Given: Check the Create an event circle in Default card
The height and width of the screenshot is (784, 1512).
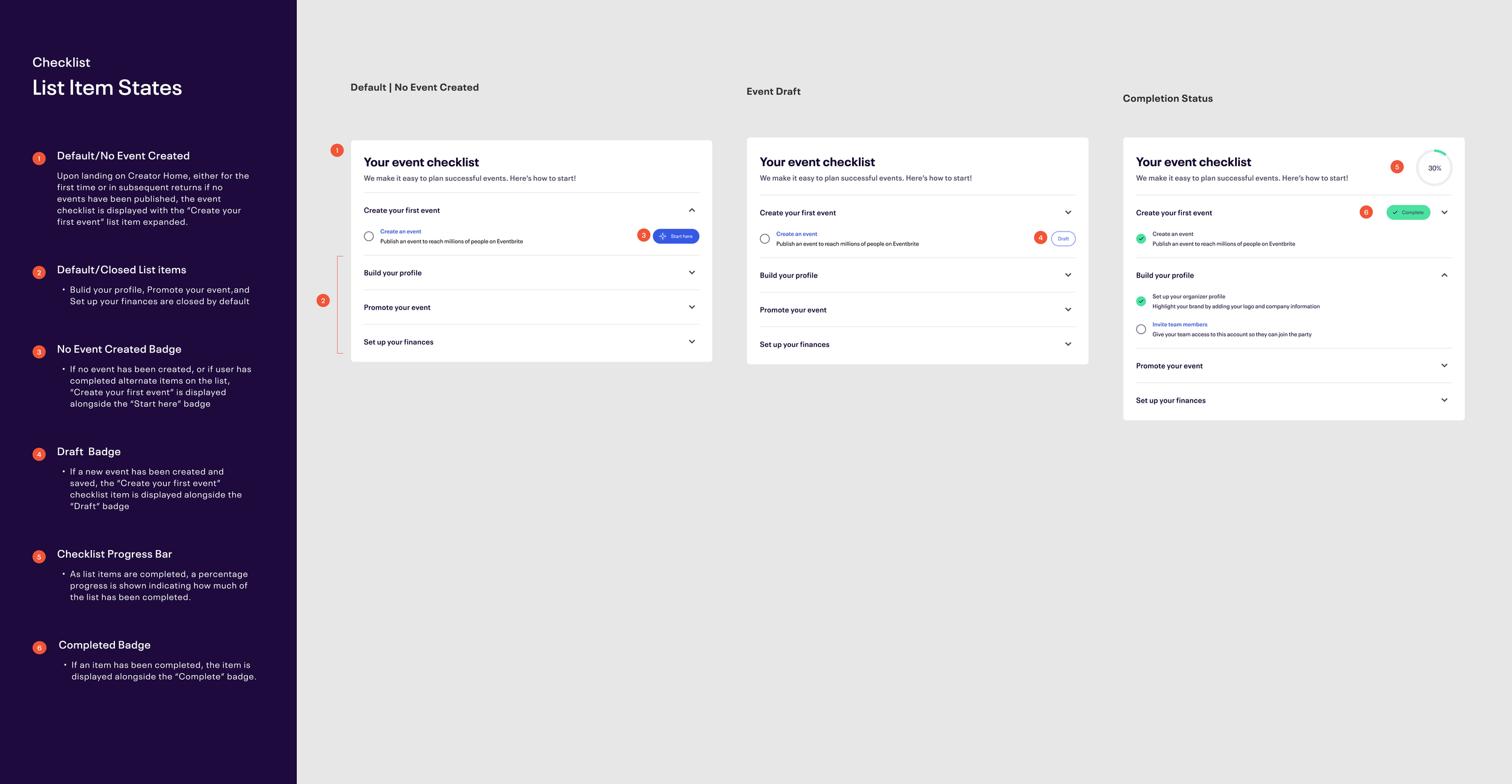Looking at the screenshot, I should [x=369, y=236].
